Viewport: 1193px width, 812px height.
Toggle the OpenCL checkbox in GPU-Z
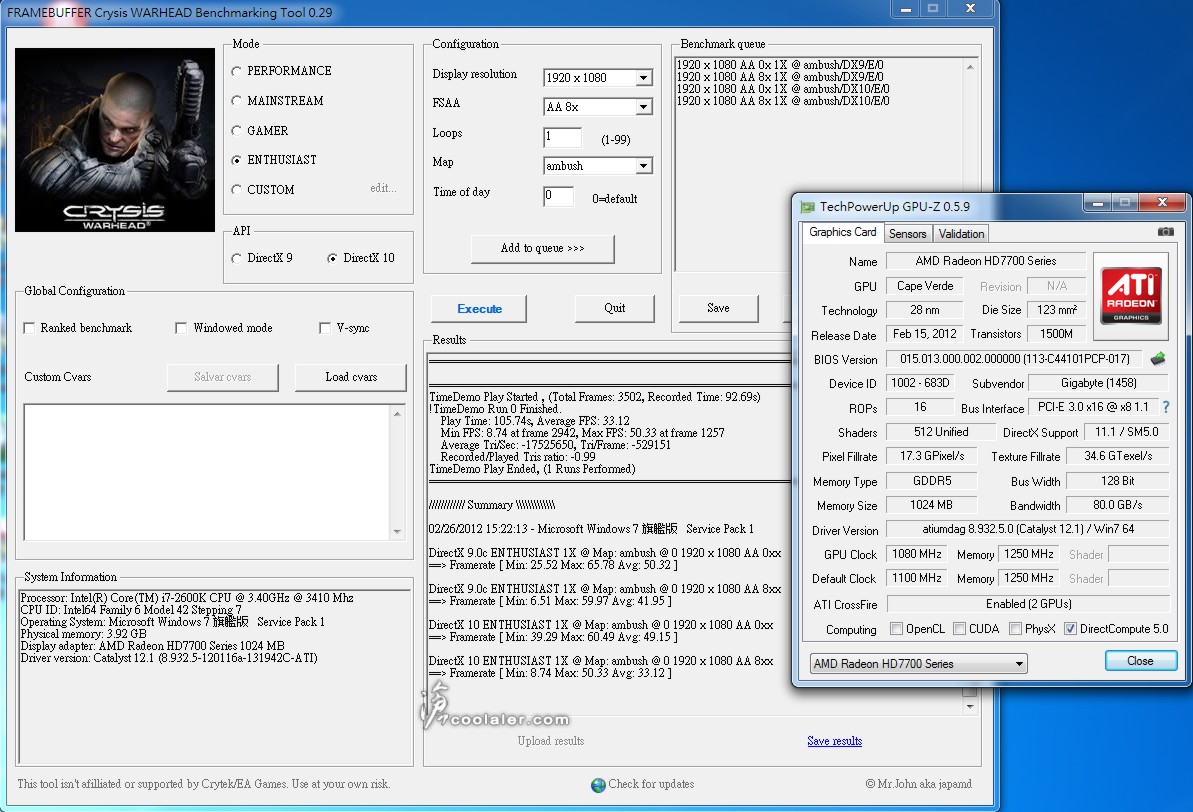[896, 629]
